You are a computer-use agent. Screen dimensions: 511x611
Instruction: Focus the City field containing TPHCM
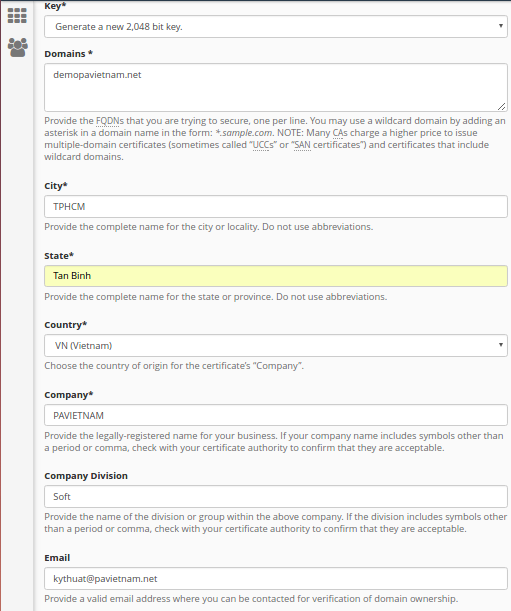click(x=276, y=207)
